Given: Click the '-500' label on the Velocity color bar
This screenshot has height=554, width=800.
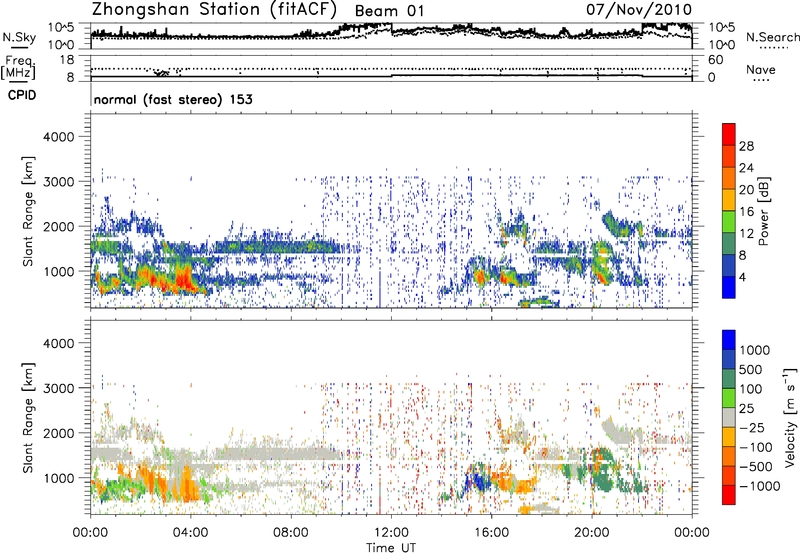Looking at the screenshot, I should (x=756, y=467).
